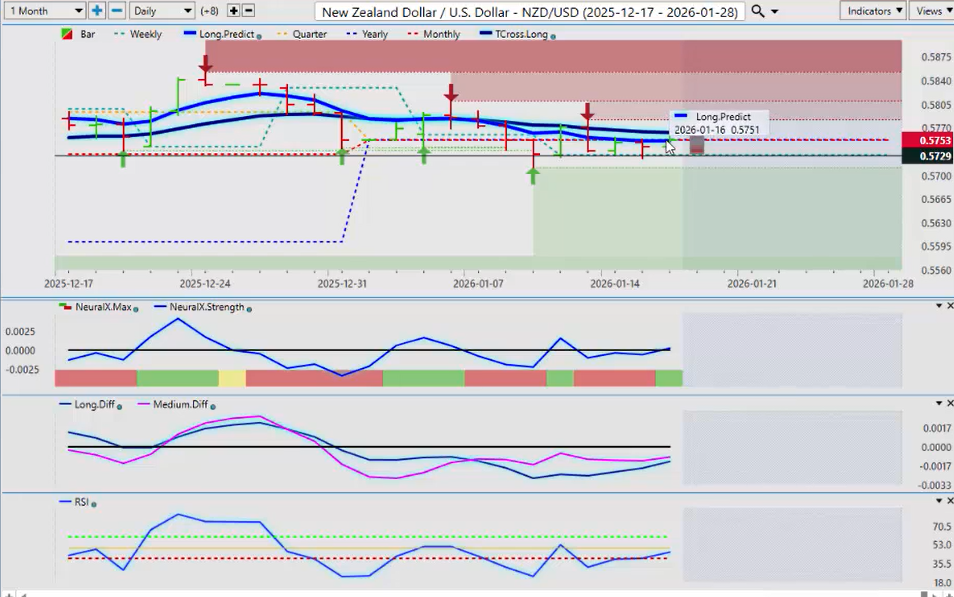The image size is (954, 597).
Task: Click the black minus forecast decrement button
Action: coord(248,10)
